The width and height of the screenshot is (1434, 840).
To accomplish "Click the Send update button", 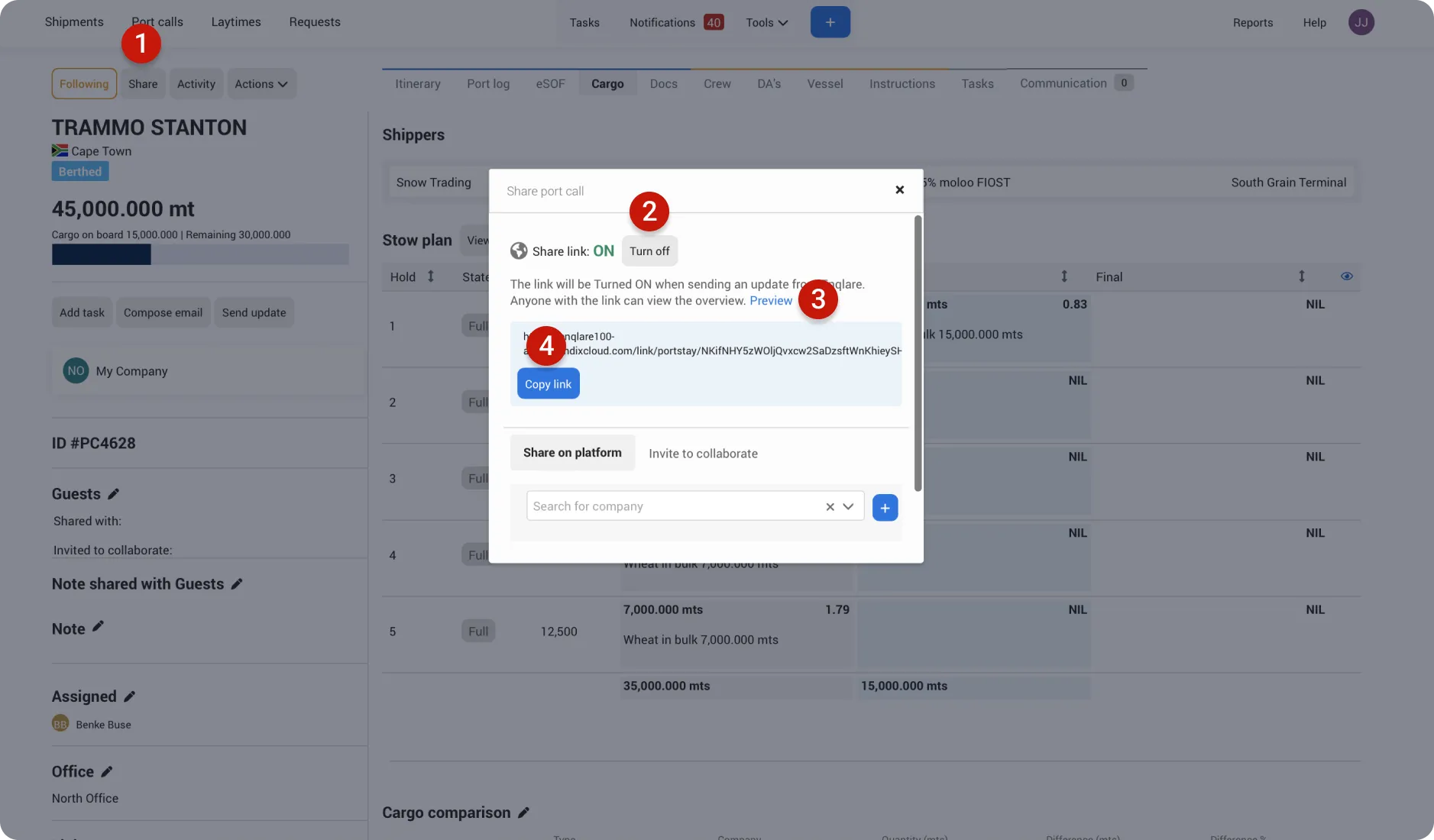I will [254, 312].
